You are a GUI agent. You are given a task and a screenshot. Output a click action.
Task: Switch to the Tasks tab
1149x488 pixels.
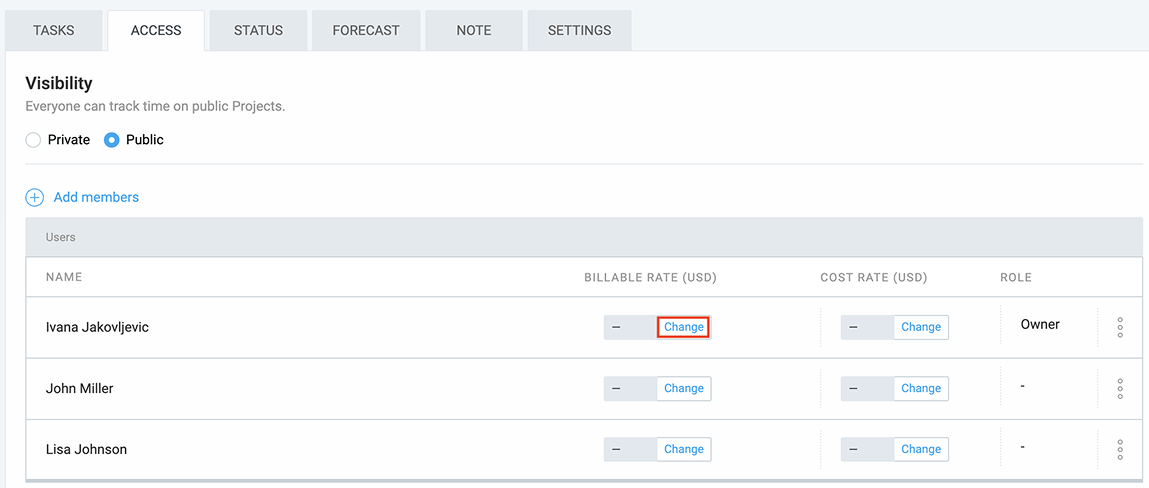[x=54, y=30]
